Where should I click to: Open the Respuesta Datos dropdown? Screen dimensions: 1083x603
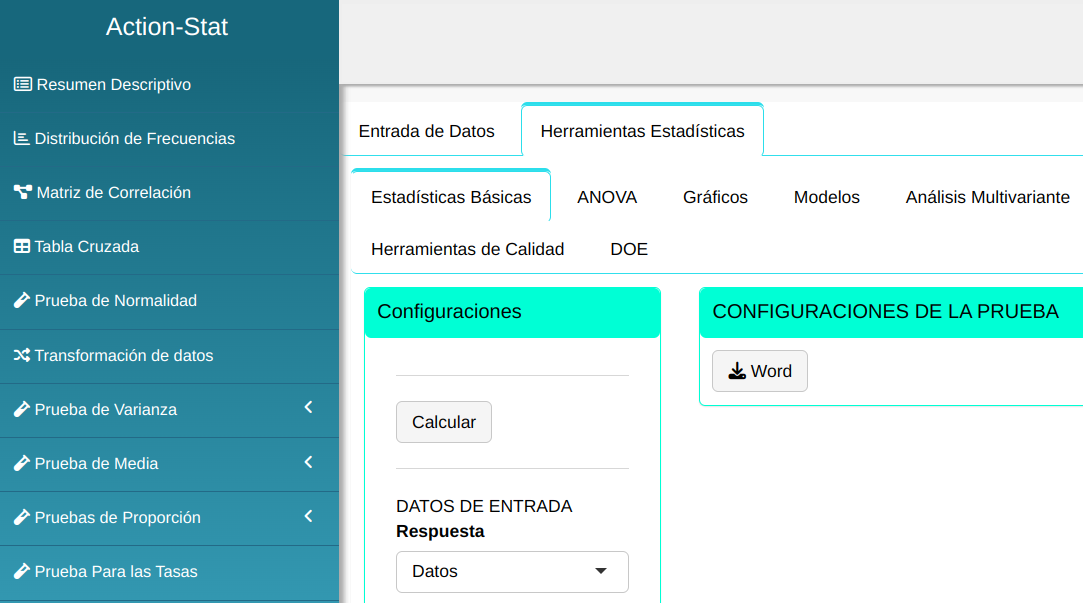point(512,572)
